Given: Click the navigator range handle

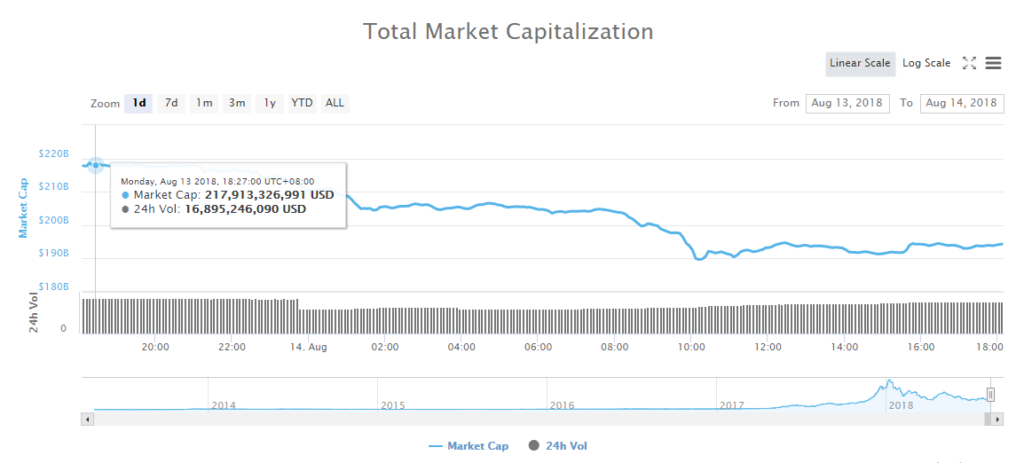Looking at the screenshot, I should point(991,395).
